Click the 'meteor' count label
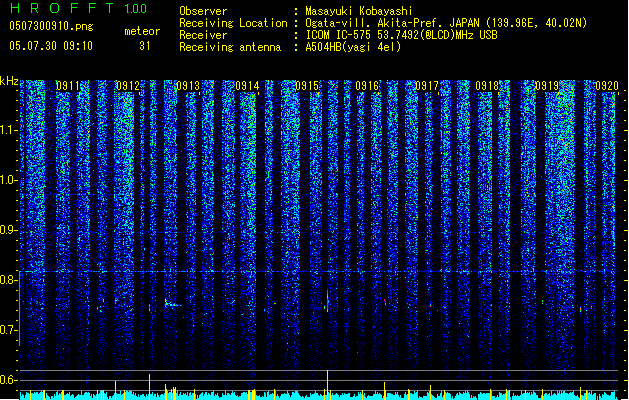The height and width of the screenshot is (400, 629). 142,31
